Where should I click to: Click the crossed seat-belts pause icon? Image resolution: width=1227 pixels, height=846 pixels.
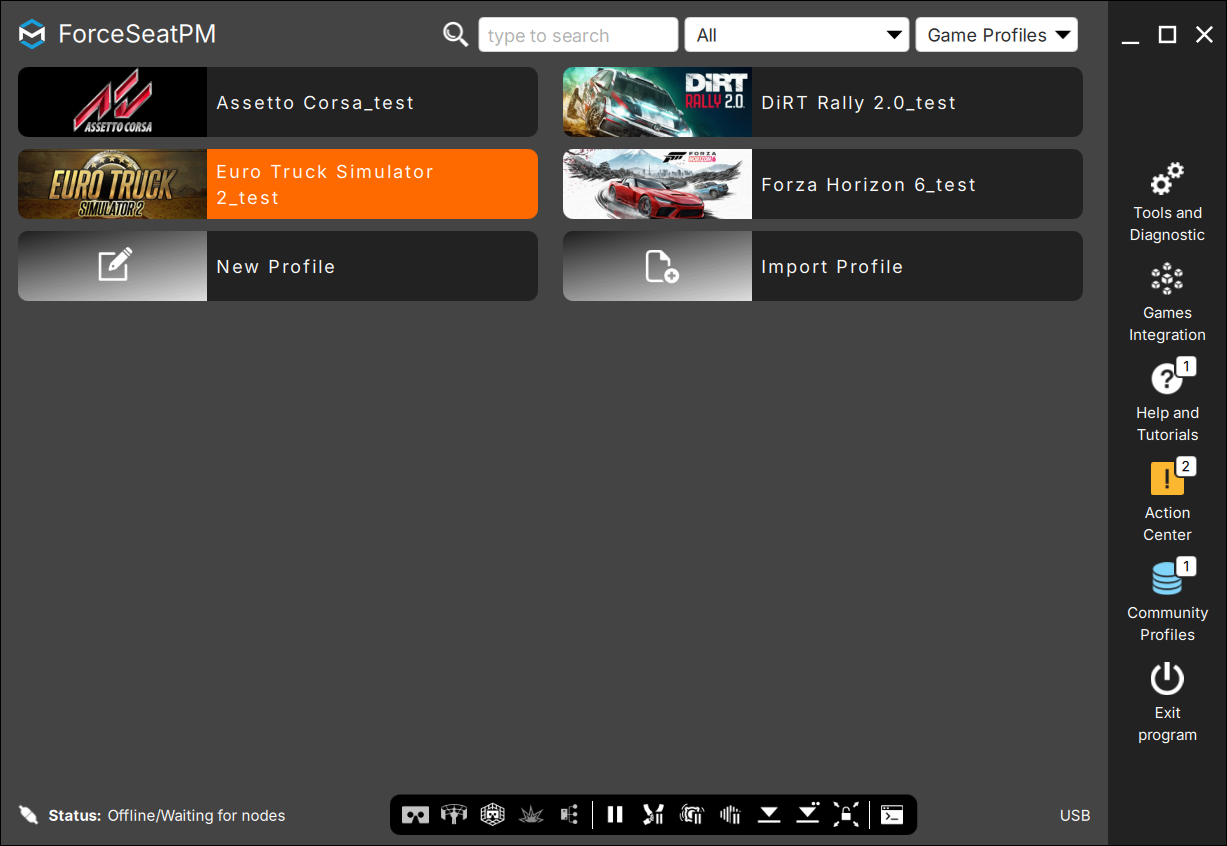(x=654, y=815)
